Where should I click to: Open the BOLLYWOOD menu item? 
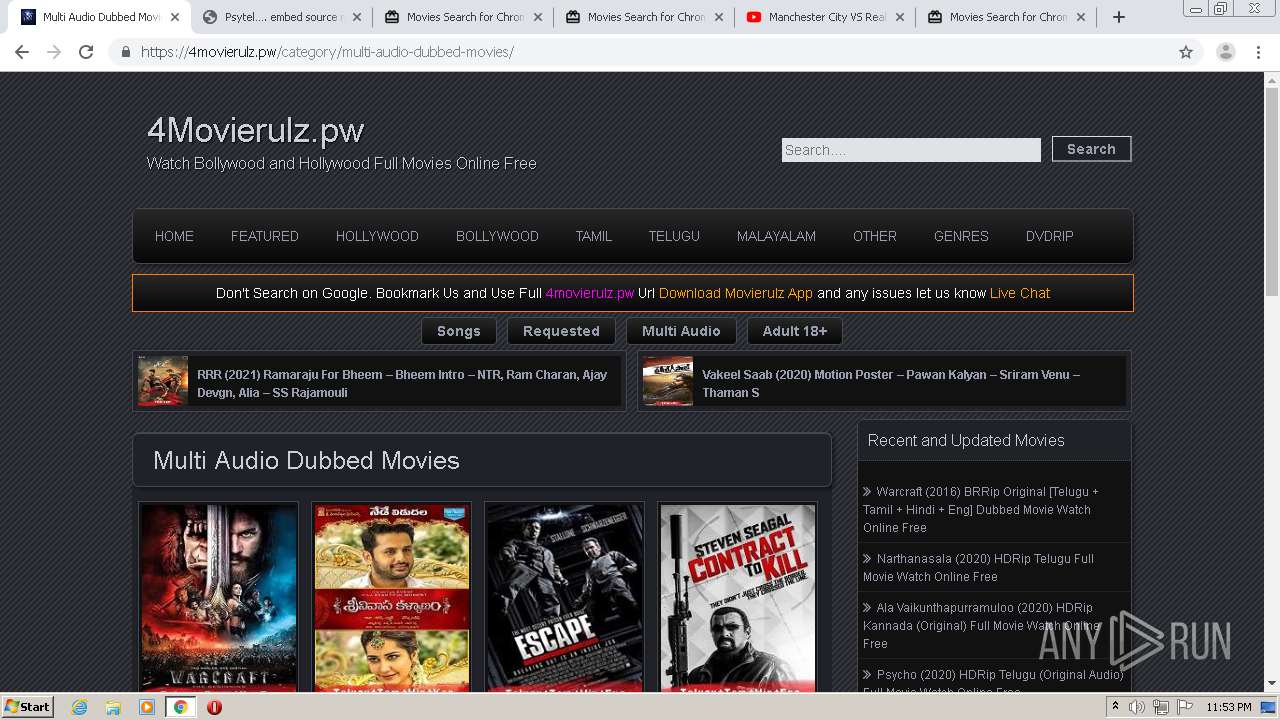[497, 236]
